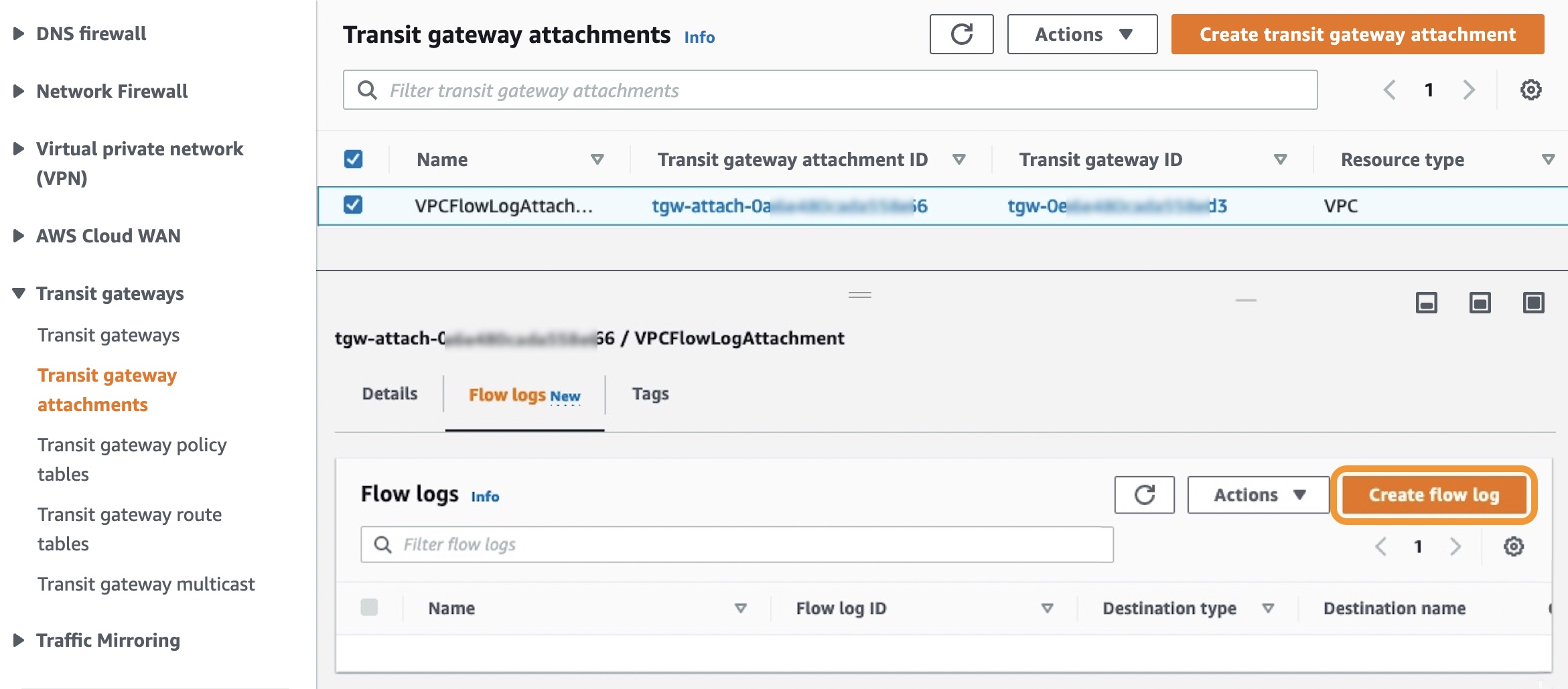Open the top Actions dropdown for attachments
This screenshot has width=1568, height=689.
pyautogui.click(x=1082, y=34)
